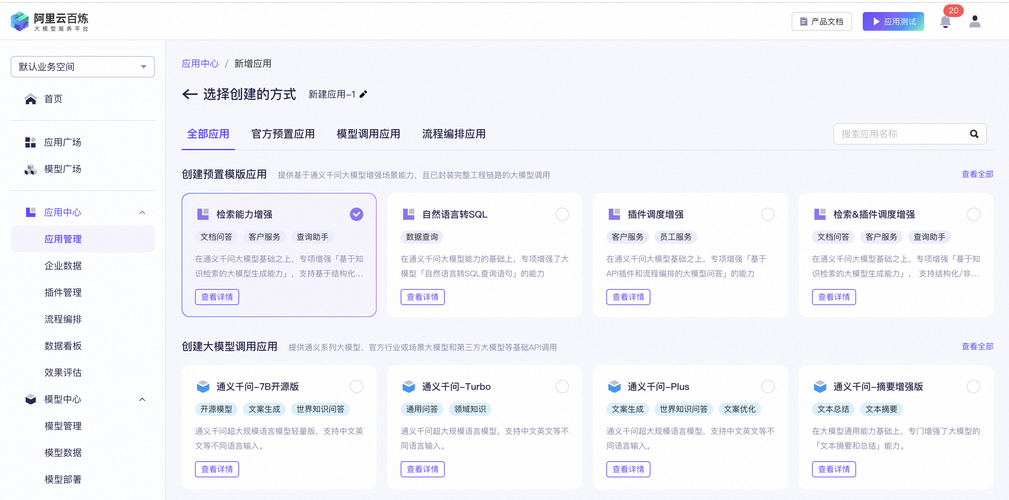Click the 应用测试 button

click(x=893, y=21)
